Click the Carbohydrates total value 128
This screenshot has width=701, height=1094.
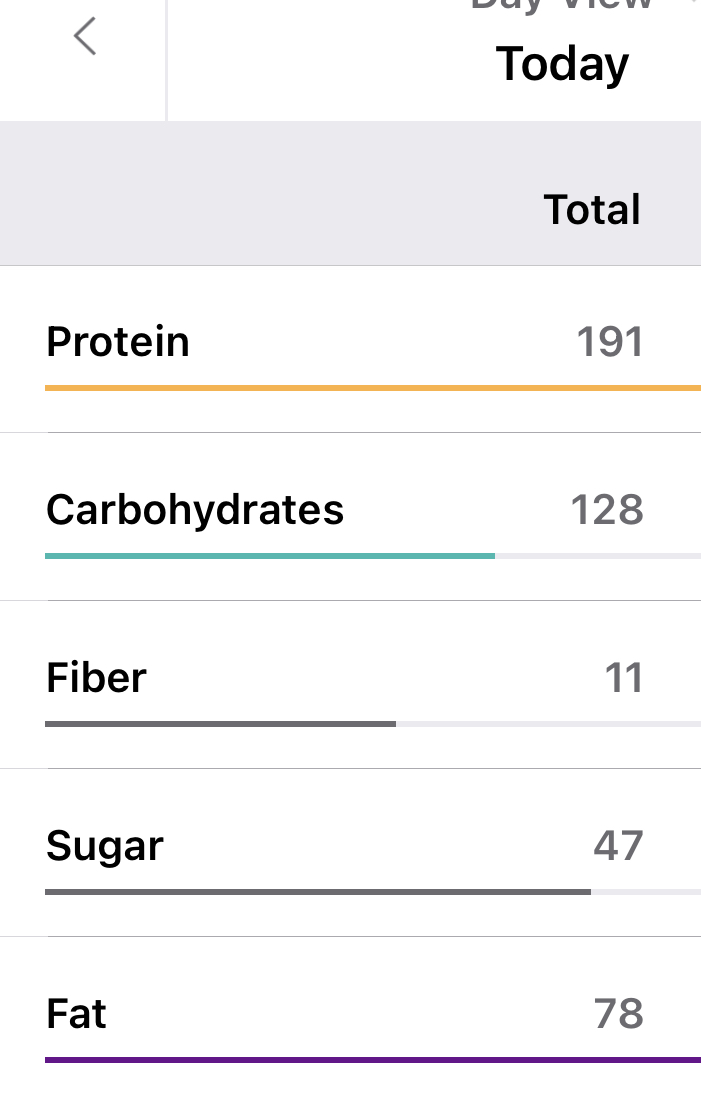(x=606, y=510)
